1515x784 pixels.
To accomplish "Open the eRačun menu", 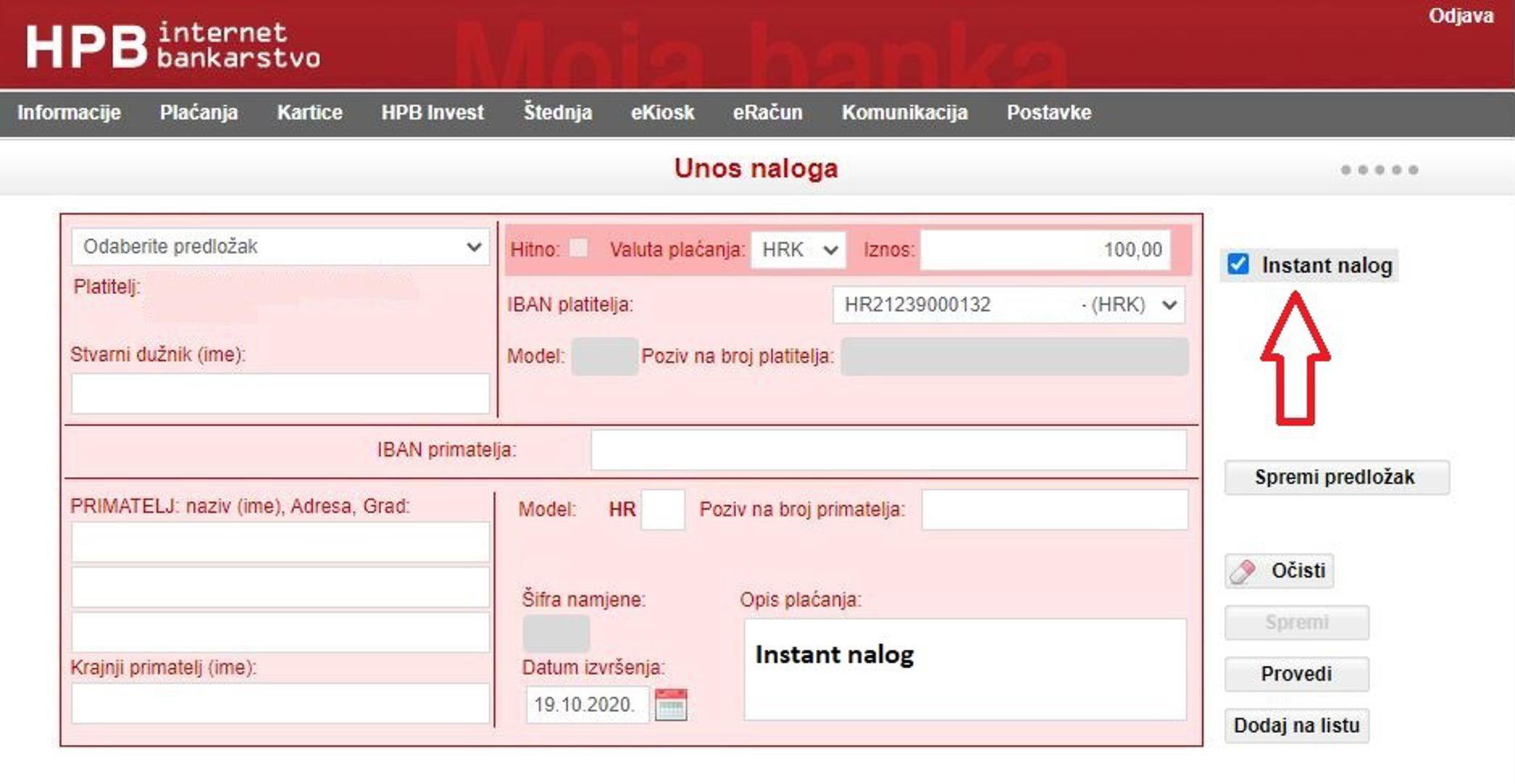I will coord(767,113).
